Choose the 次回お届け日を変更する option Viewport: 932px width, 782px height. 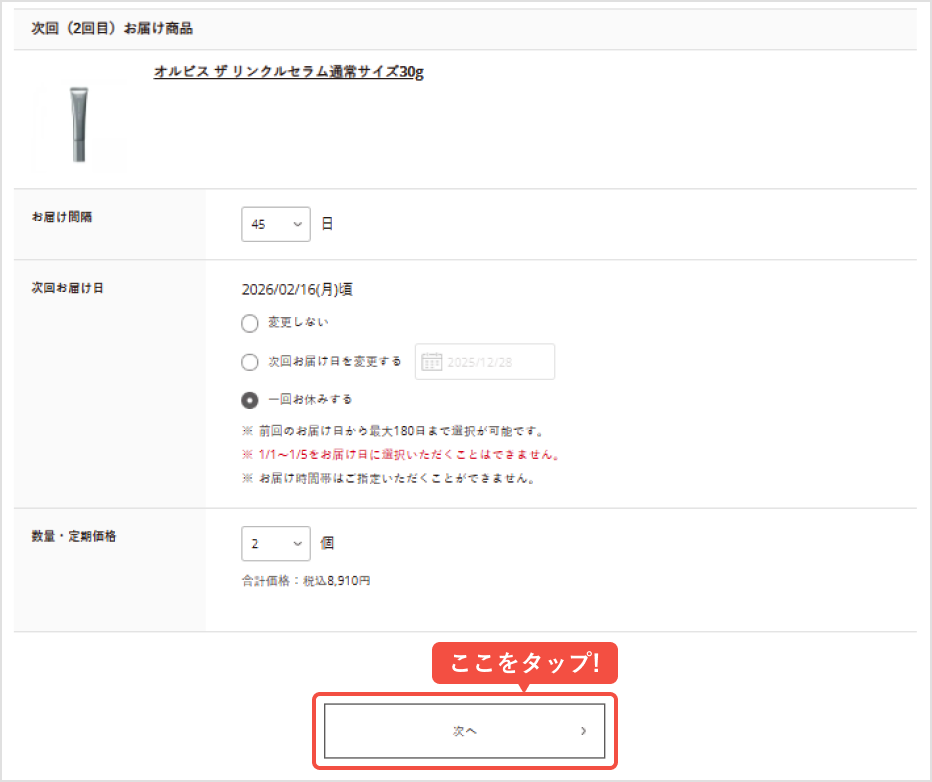[249, 361]
